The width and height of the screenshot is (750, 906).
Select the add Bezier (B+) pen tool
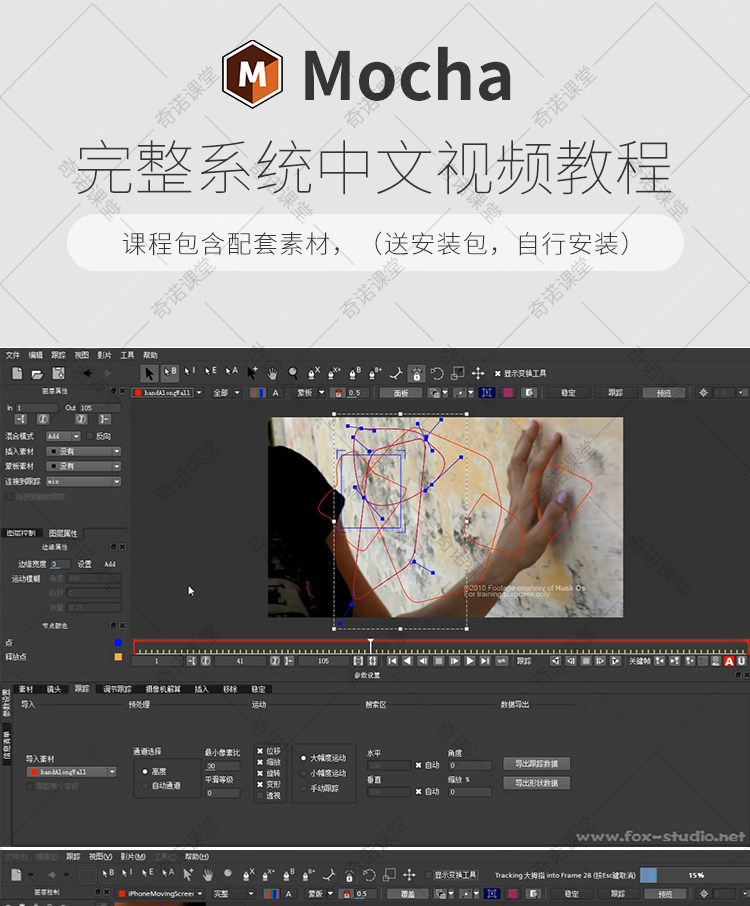376,373
